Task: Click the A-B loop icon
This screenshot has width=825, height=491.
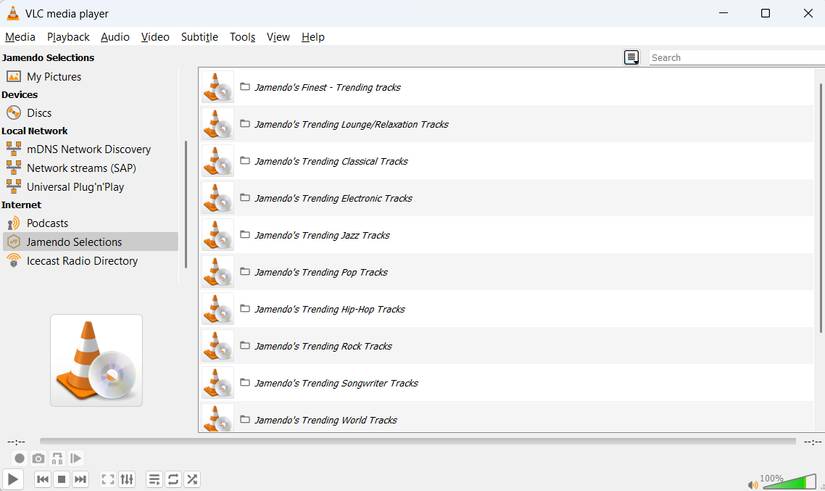Action: pyautogui.click(x=57, y=458)
